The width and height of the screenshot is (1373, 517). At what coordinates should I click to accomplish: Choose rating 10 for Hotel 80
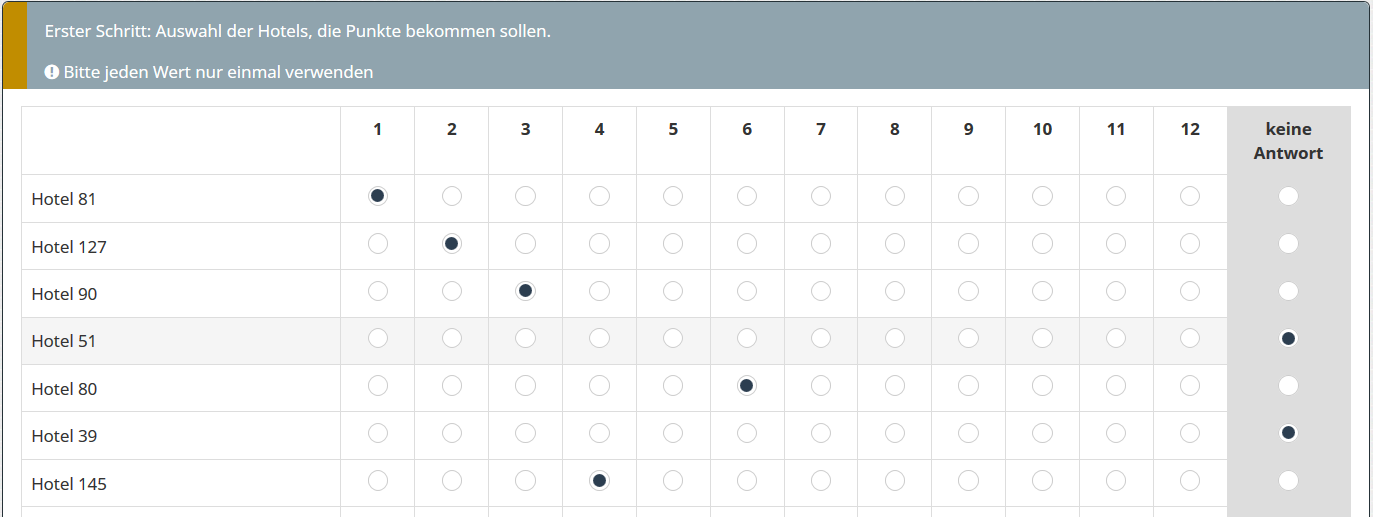coord(1042,386)
